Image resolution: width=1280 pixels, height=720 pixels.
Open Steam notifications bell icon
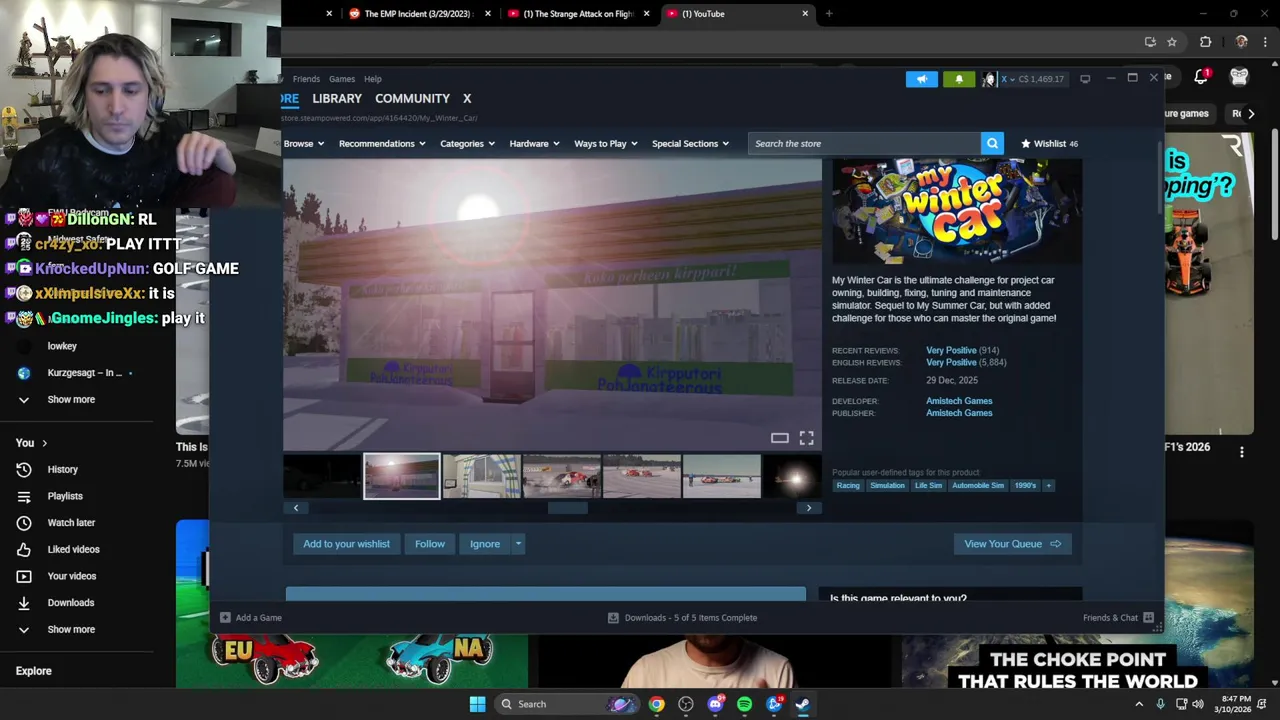tap(959, 79)
